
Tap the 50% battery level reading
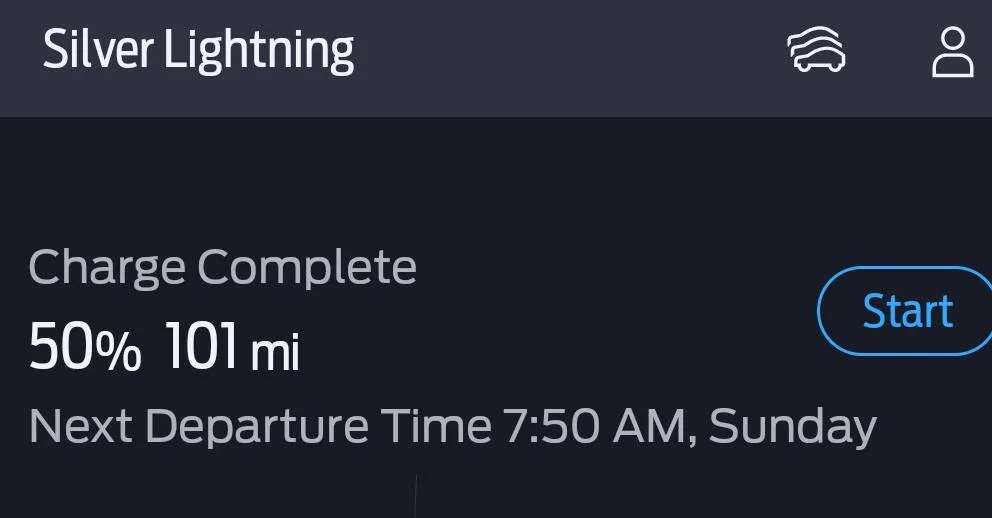point(85,348)
